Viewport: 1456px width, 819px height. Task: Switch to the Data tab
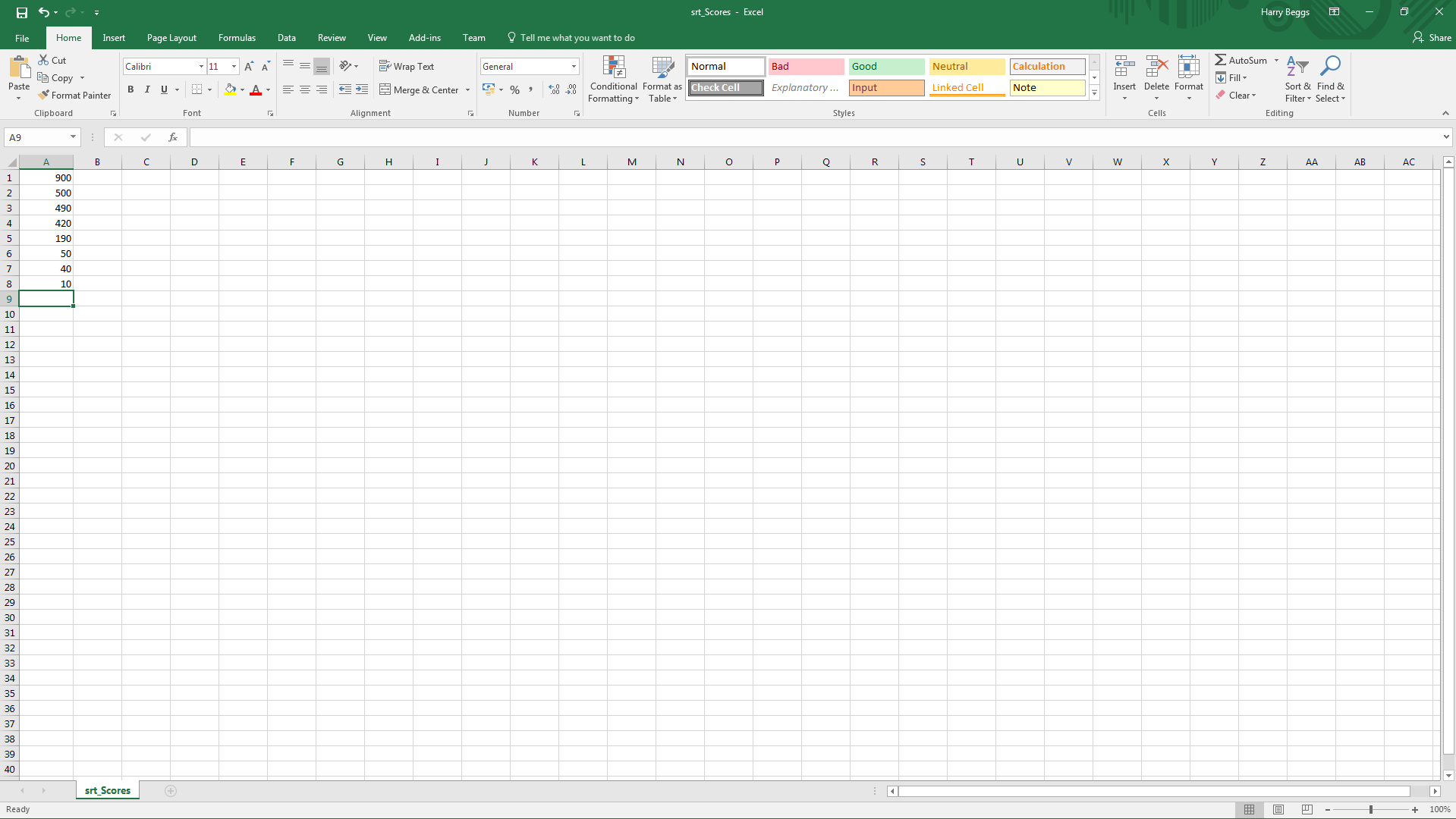(x=287, y=38)
